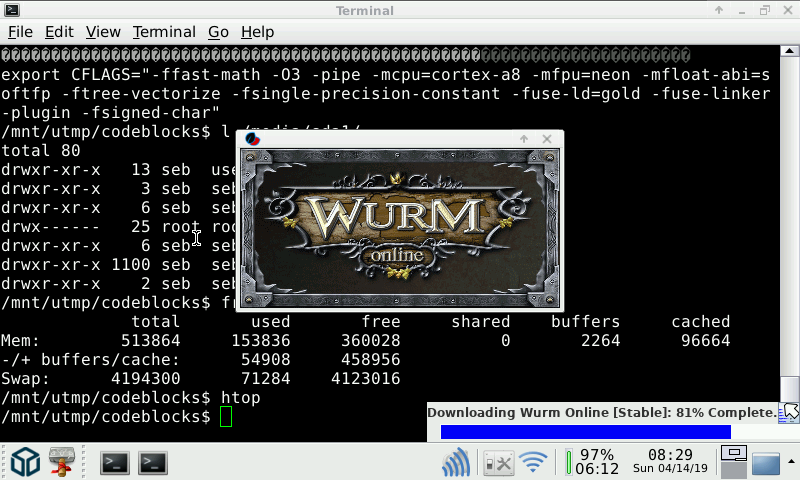Open the signal strength tray icon
This screenshot has height=480, width=800.
pyautogui.click(x=457, y=462)
